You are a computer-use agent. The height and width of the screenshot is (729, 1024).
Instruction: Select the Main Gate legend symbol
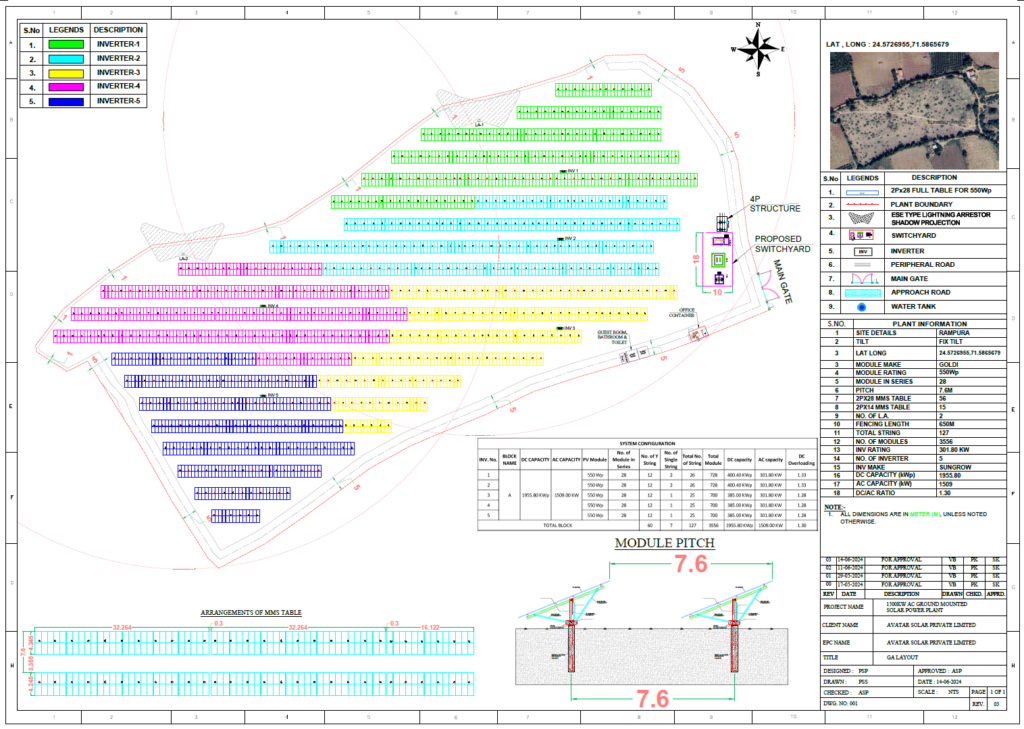(862, 279)
